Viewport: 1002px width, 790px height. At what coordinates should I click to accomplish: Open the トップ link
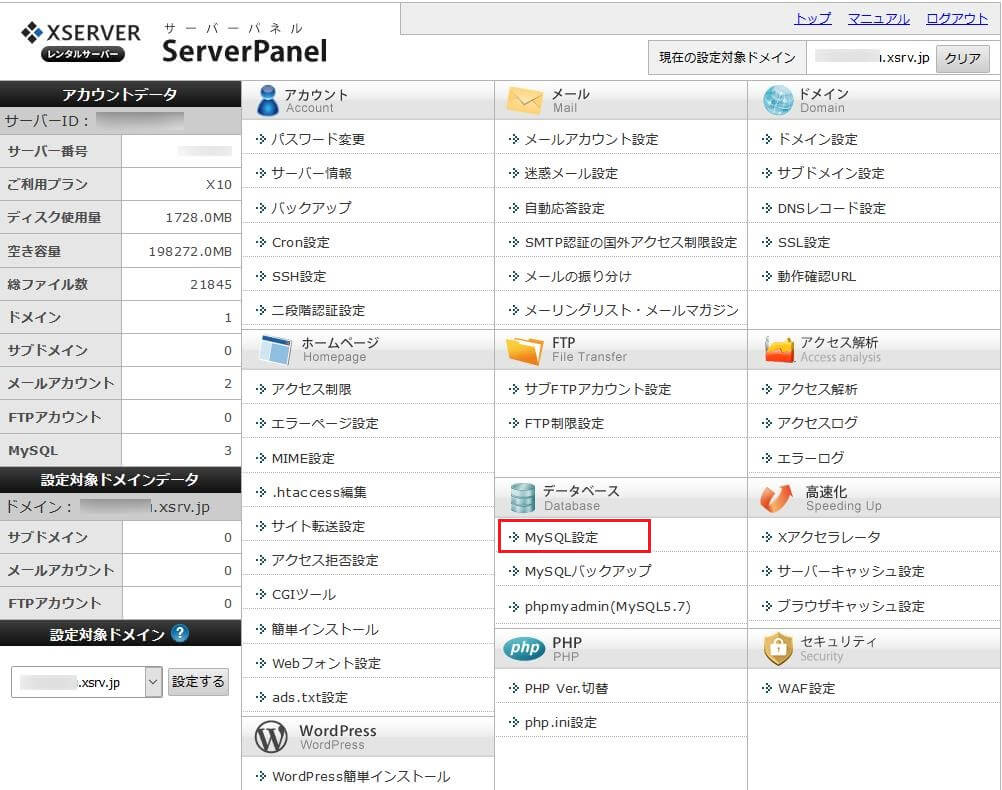pyautogui.click(x=812, y=19)
